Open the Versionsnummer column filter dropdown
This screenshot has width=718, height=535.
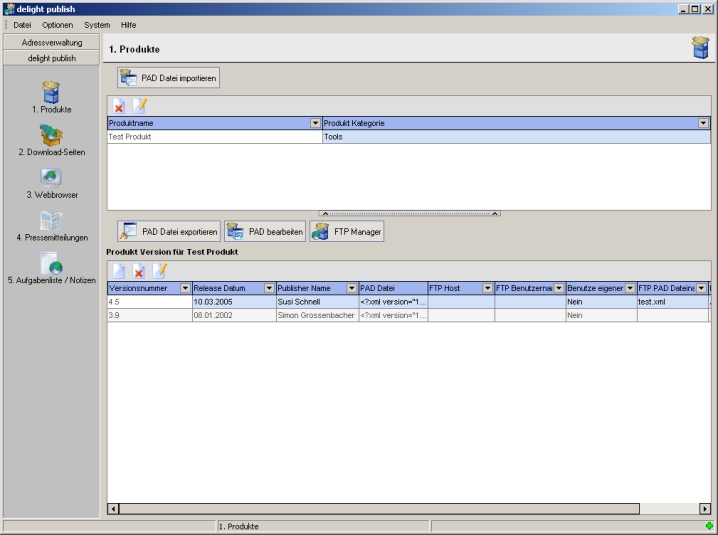click(x=184, y=288)
